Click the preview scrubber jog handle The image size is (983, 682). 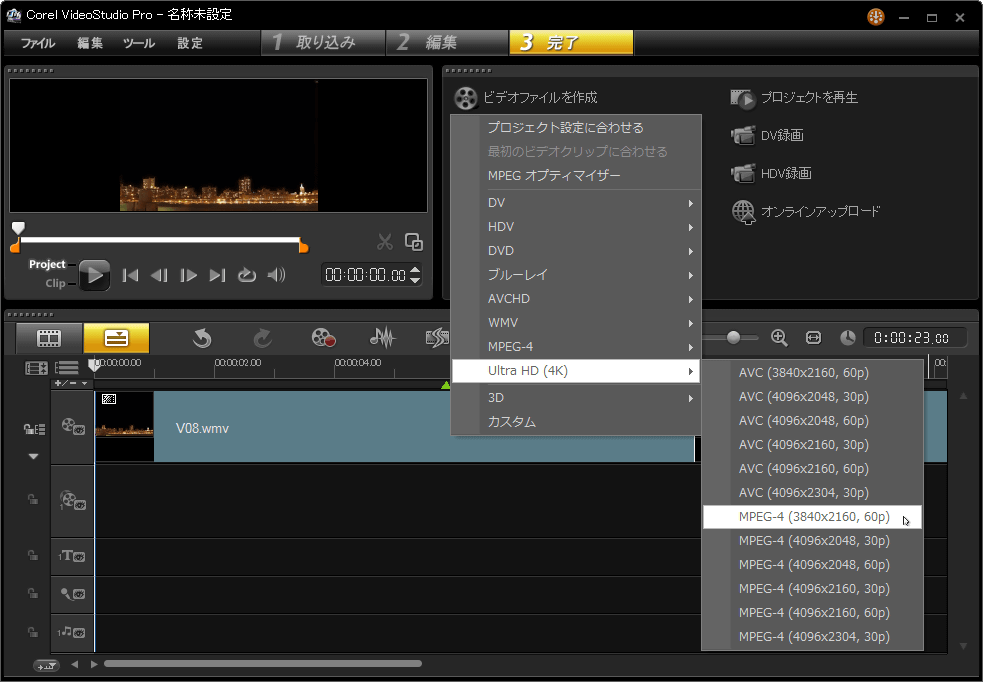tap(18, 228)
